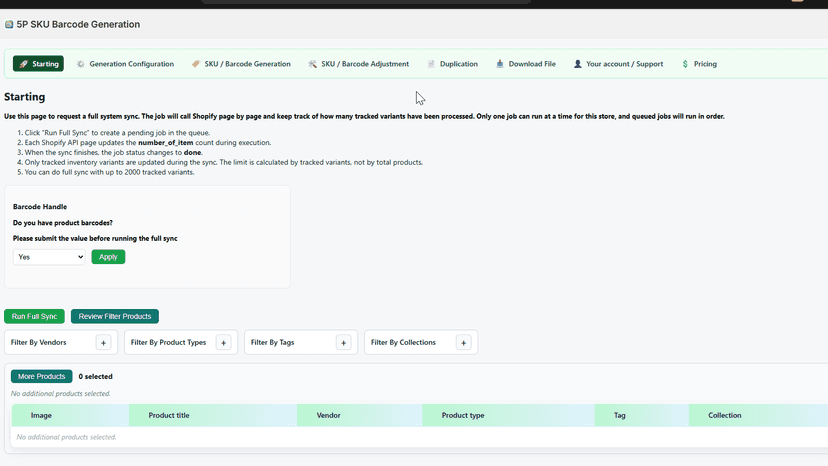The width and height of the screenshot is (828, 466).
Task: Click 'Please submit the value before running' text
Action: tap(95, 239)
